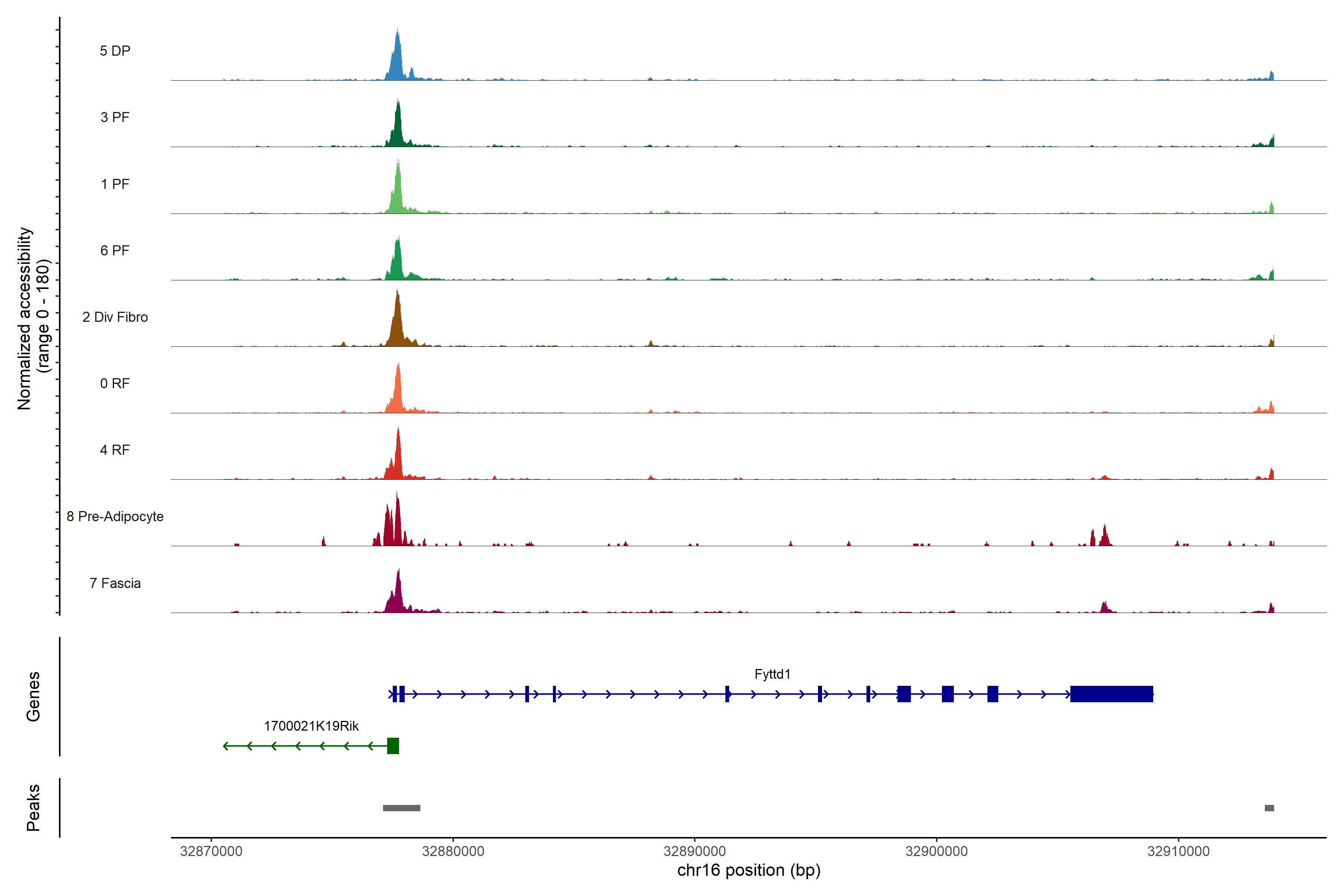Click the Peaks panel label
Image resolution: width=1344 pixels, height=896 pixels.
(33, 808)
